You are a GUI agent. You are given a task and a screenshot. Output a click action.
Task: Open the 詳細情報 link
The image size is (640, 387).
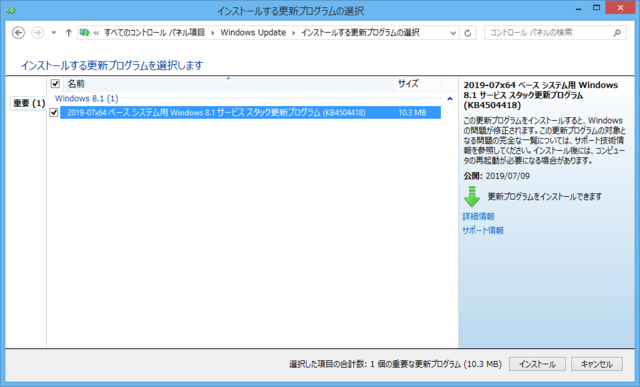tap(478, 216)
